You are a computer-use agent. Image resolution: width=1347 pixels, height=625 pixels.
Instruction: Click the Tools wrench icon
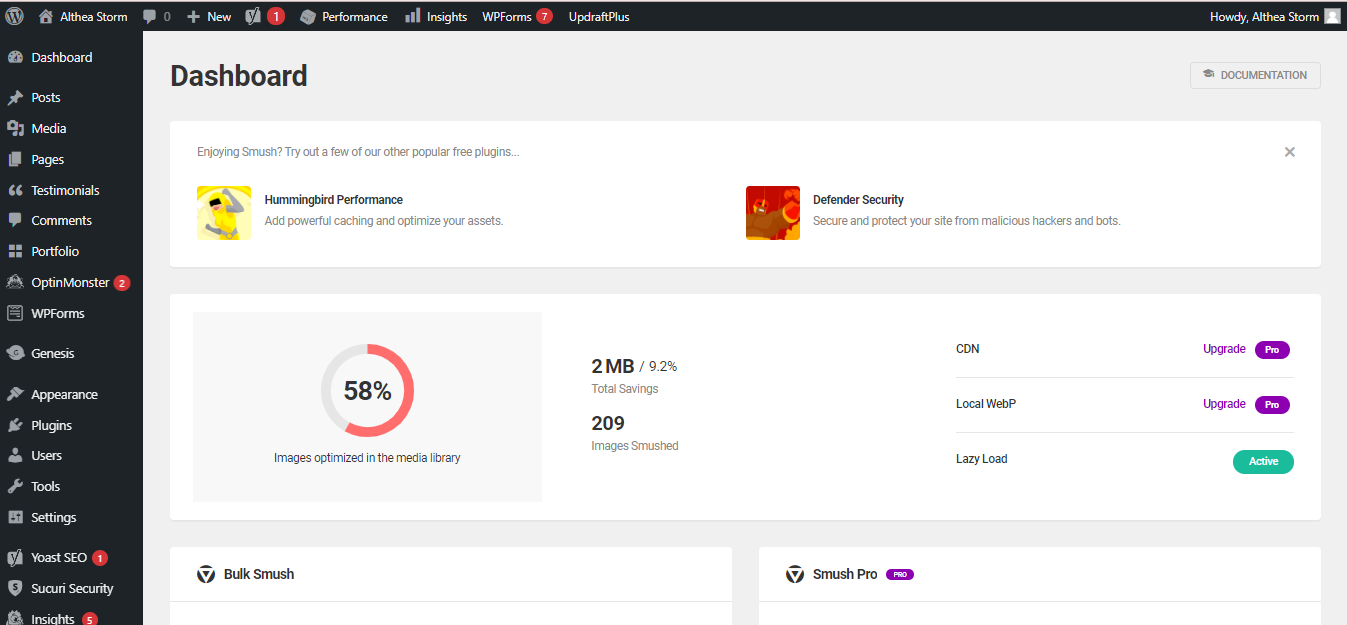pos(15,486)
